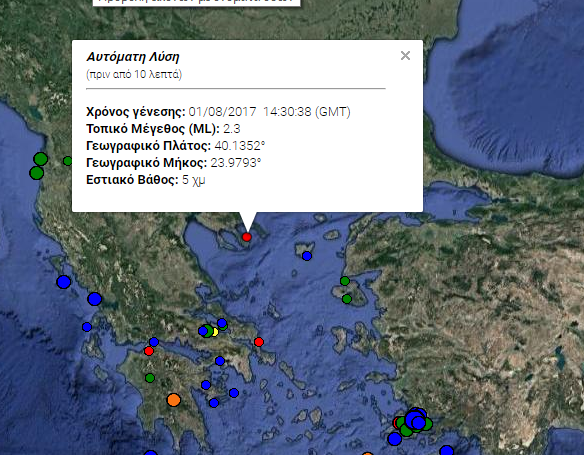Click the Χρόνος γένεσης 01/08/2017 14:30:38 line
The image size is (584, 455).
(218, 112)
